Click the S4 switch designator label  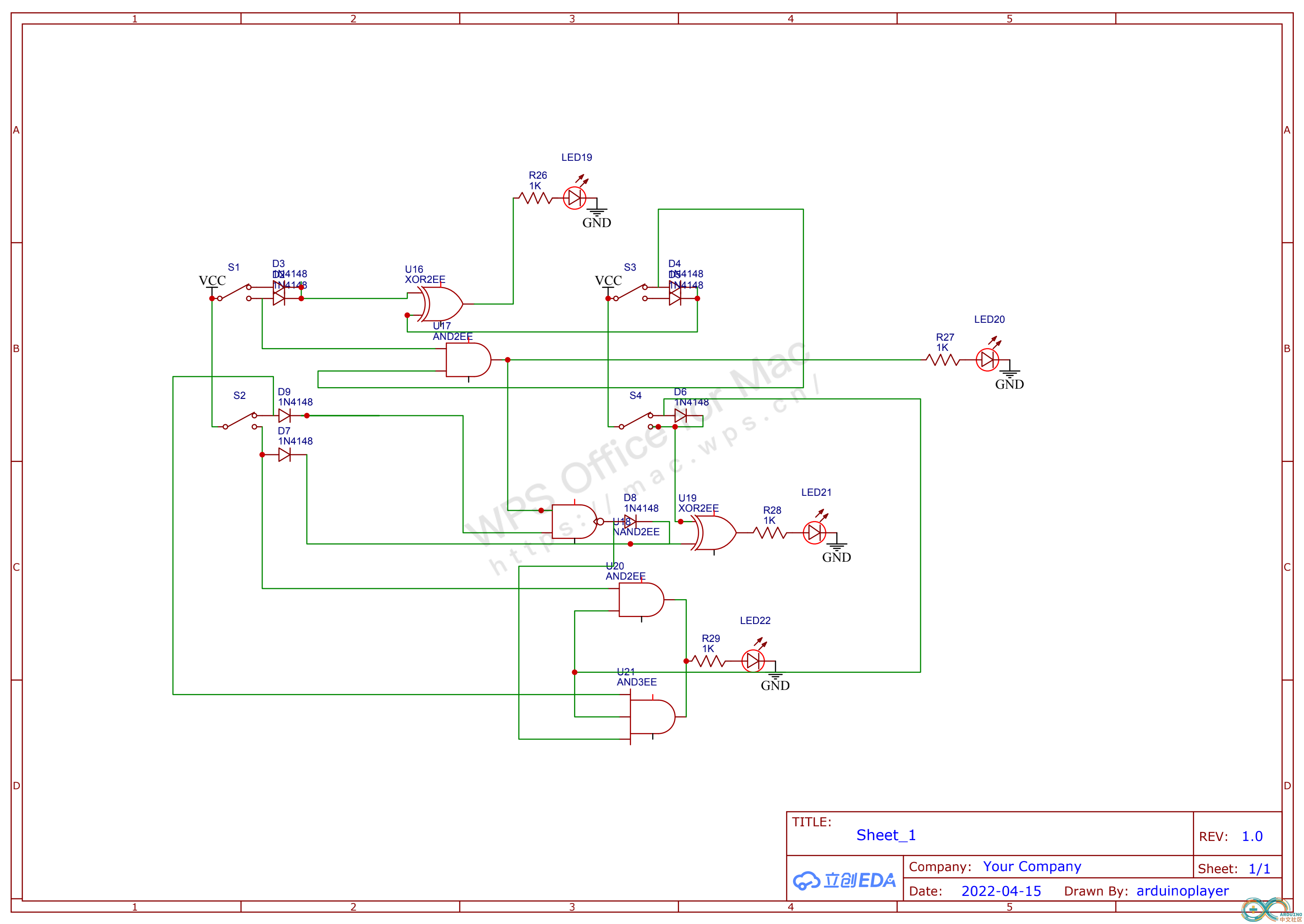[636, 395]
